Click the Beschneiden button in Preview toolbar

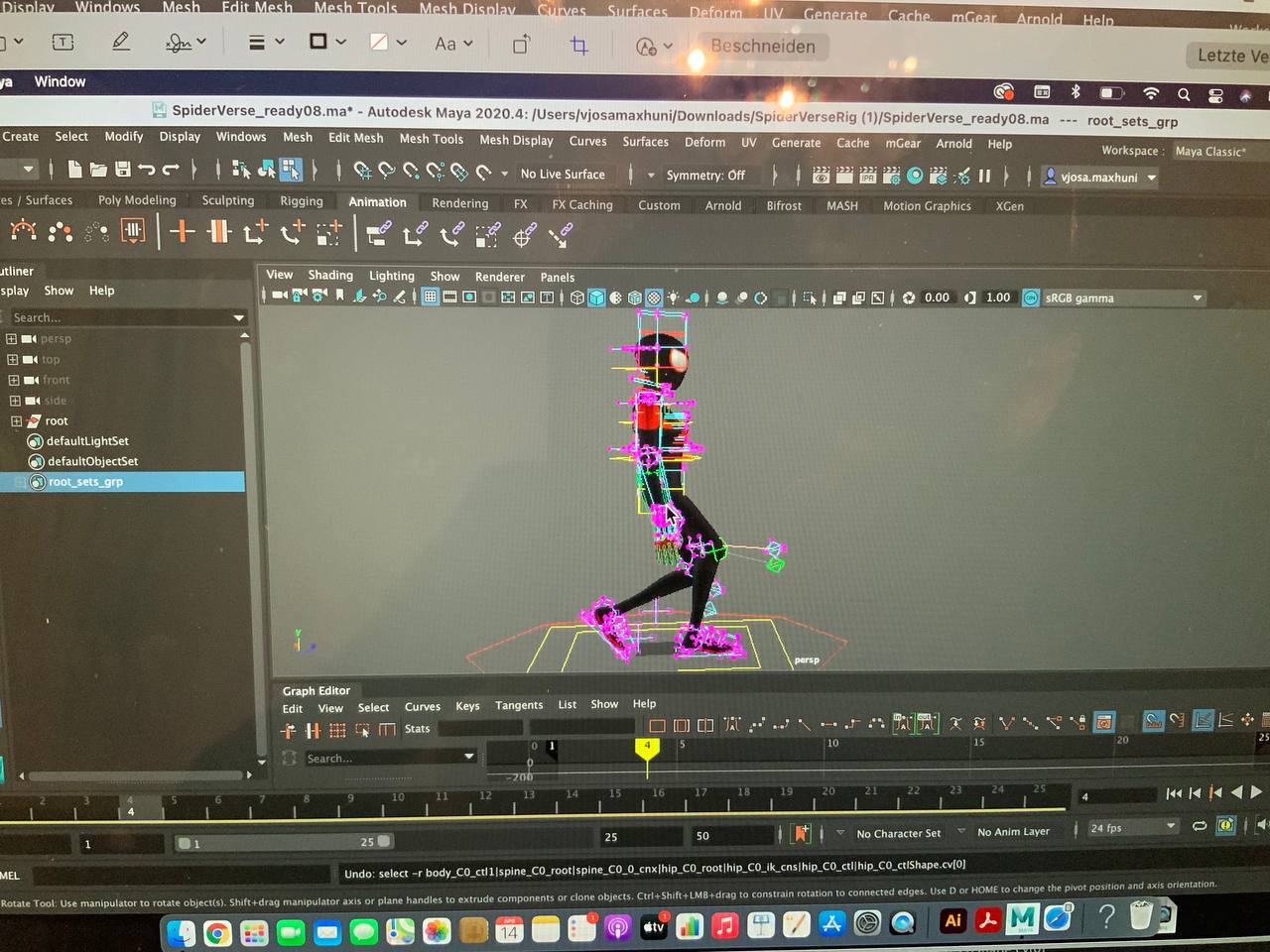(763, 46)
